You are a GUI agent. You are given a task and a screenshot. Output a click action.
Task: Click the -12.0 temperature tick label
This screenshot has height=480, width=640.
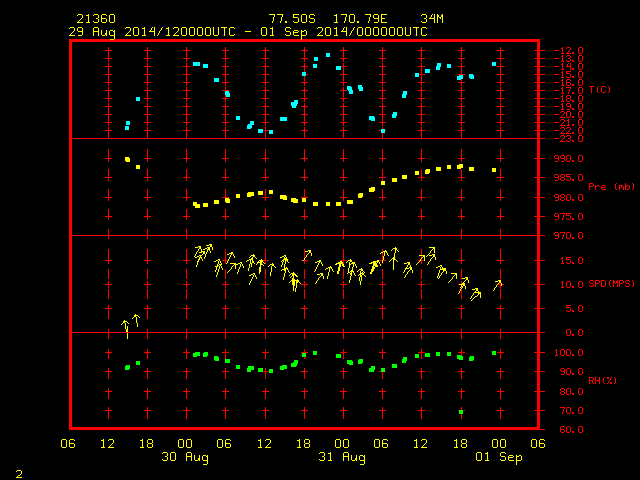(x=569, y=51)
